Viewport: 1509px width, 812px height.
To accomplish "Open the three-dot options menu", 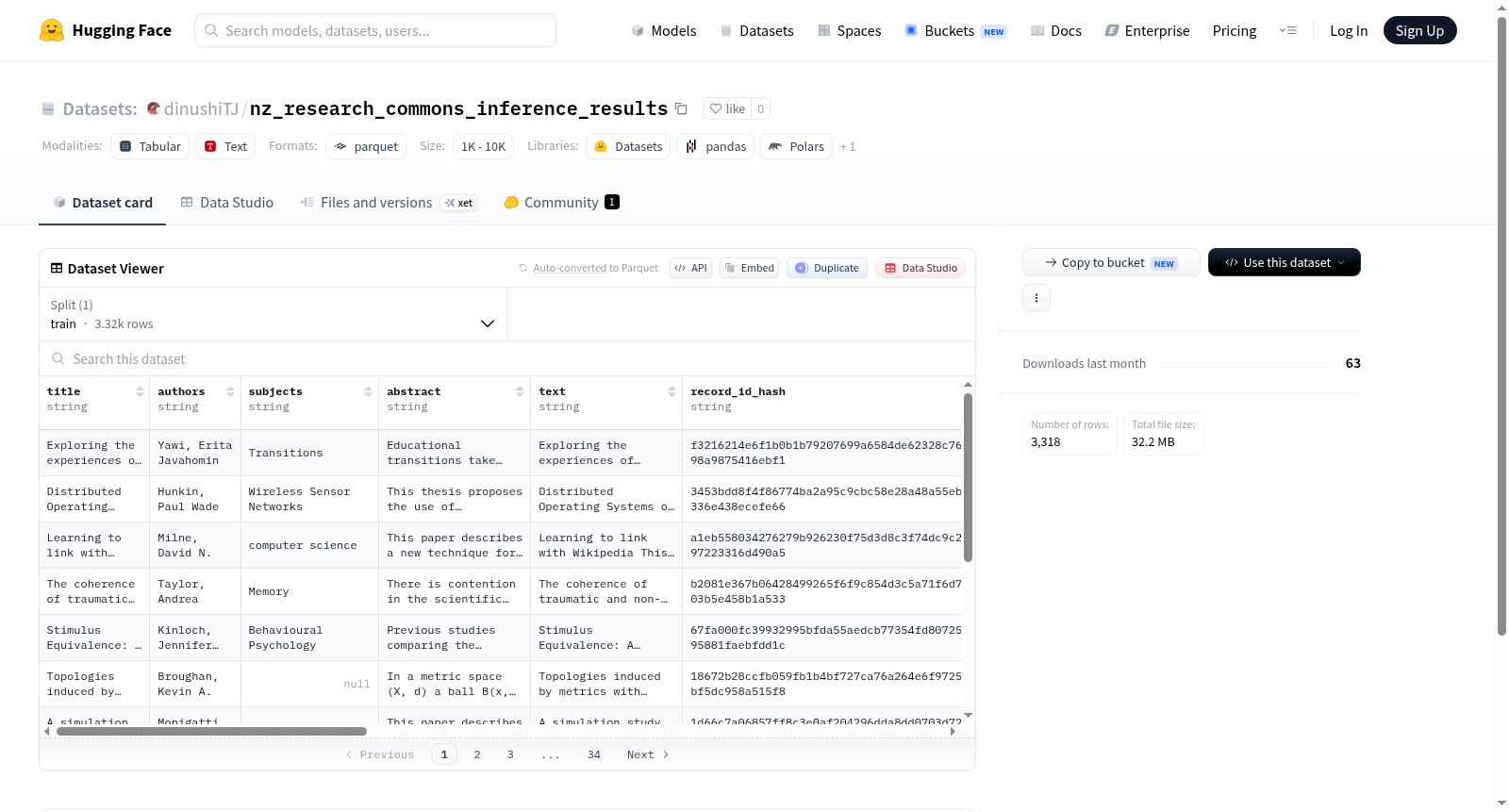I will pos(1036,298).
